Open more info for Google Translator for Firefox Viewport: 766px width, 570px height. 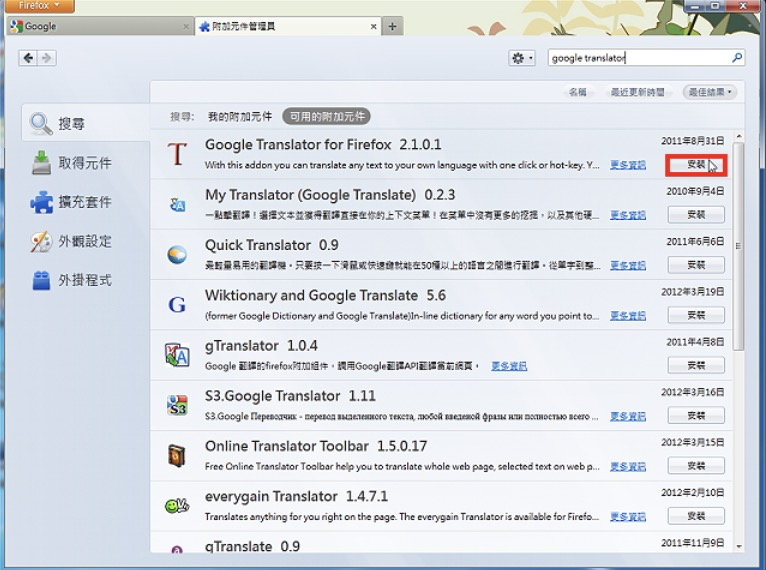pos(628,165)
